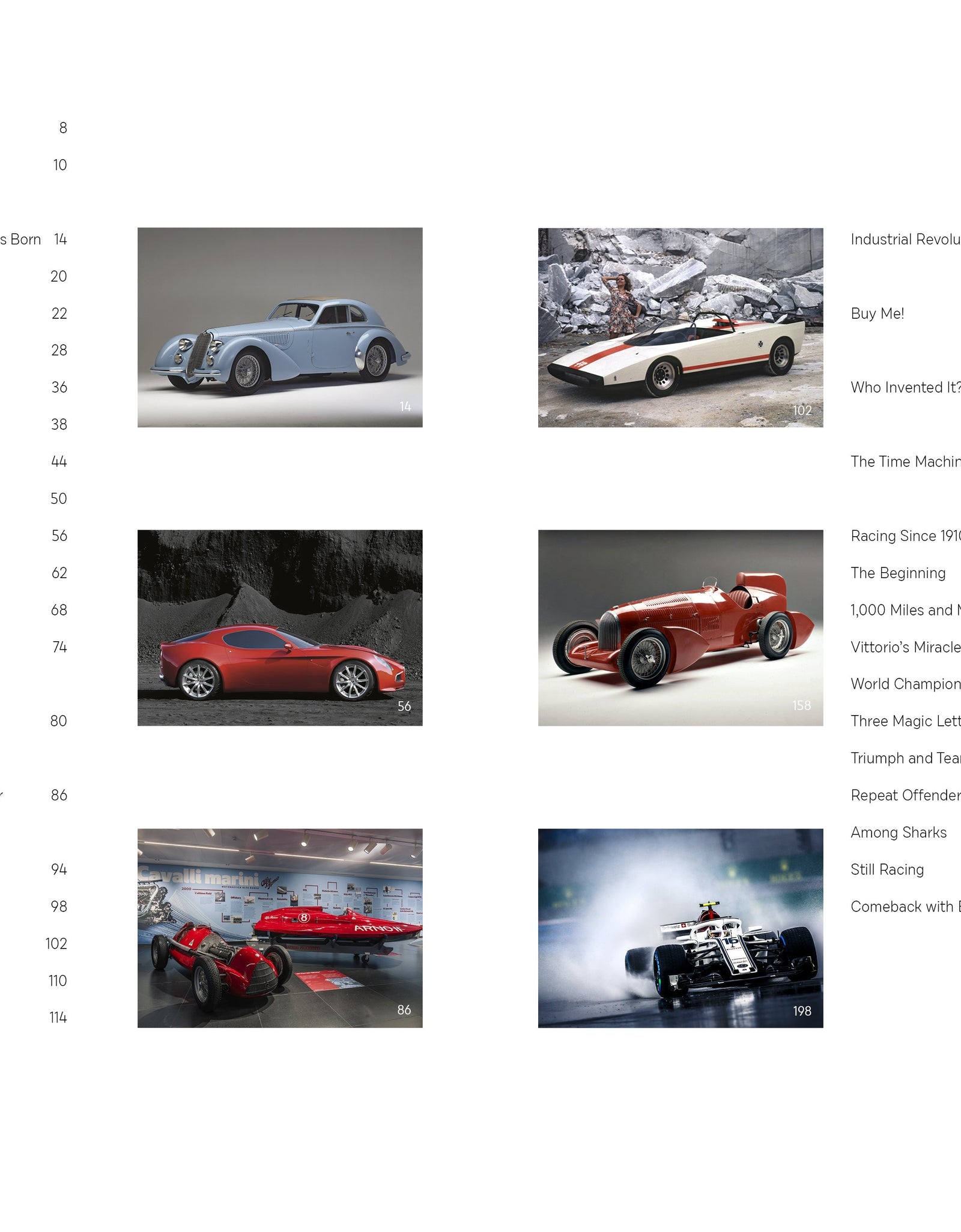961x1232 pixels.
Task: Select the 'Repeat Offender' chapter title
Action: click(x=906, y=796)
